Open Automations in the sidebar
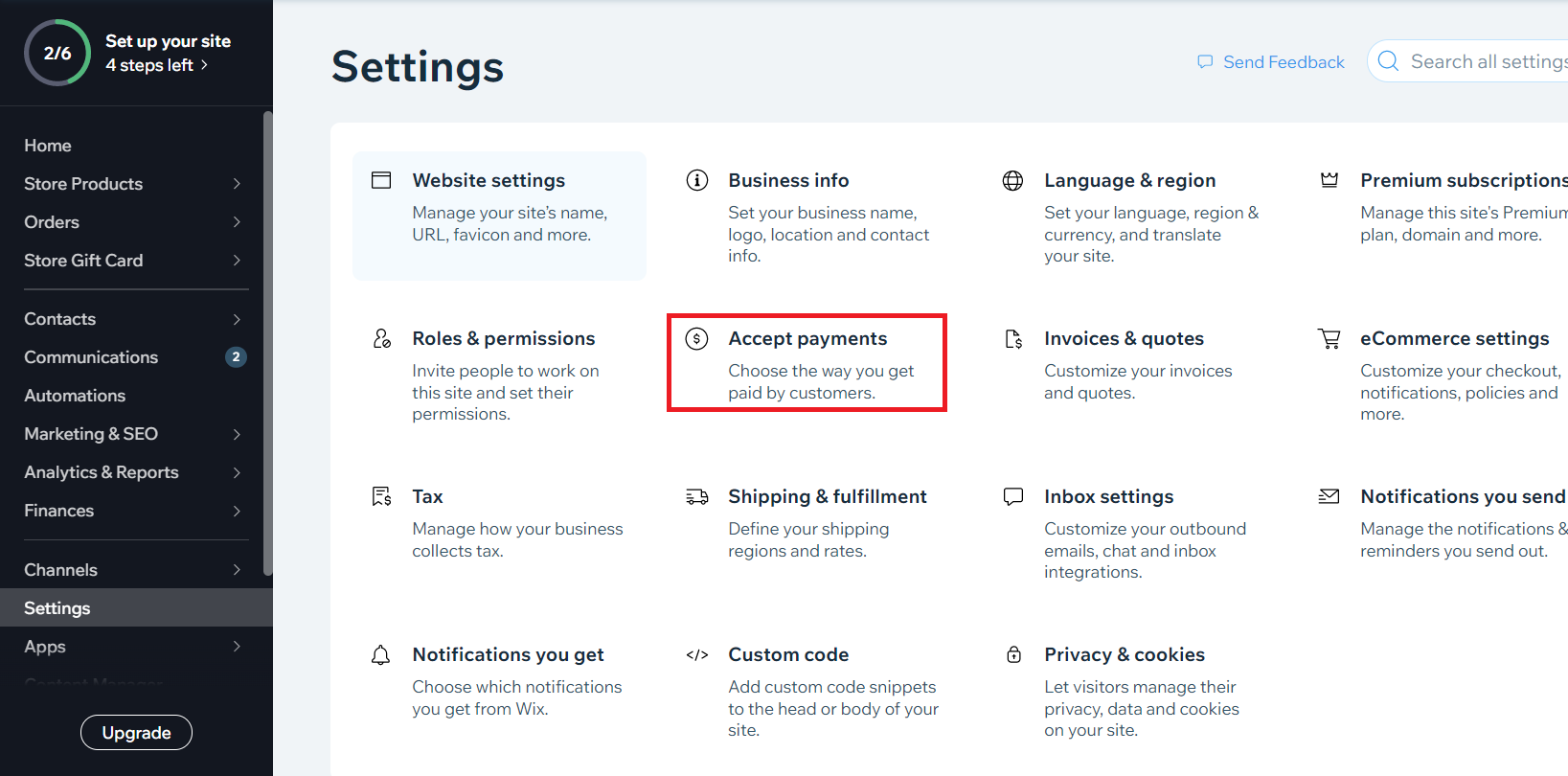This screenshot has height=776, width=1568. point(75,396)
